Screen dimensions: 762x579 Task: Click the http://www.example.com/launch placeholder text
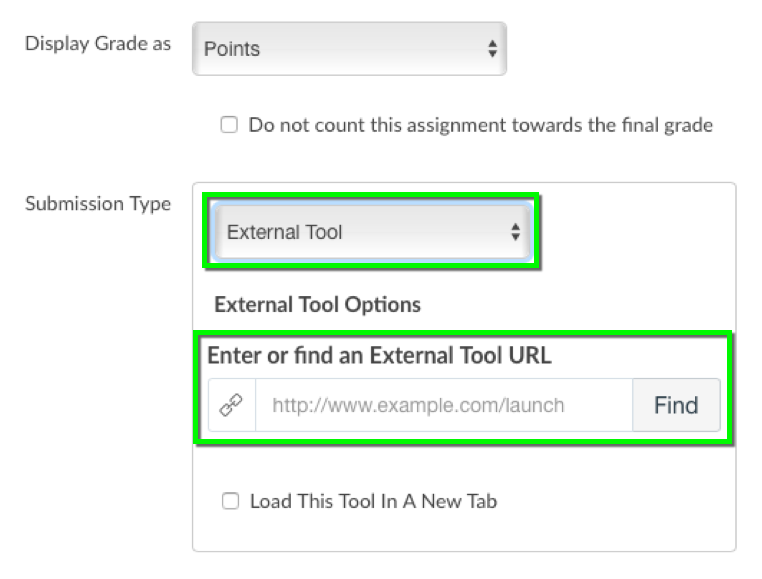point(418,405)
